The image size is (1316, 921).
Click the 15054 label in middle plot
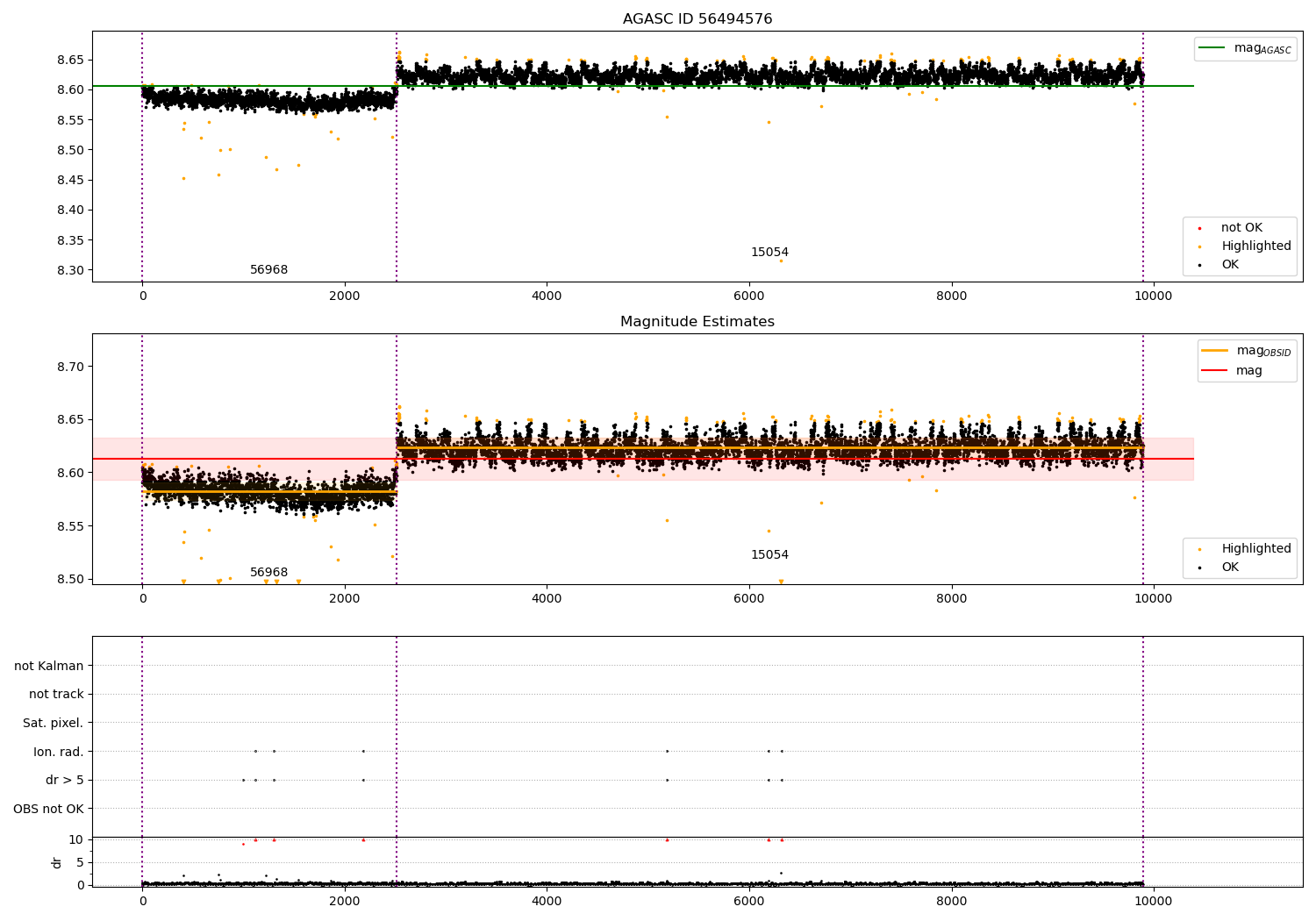pyautogui.click(x=769, y=555)
